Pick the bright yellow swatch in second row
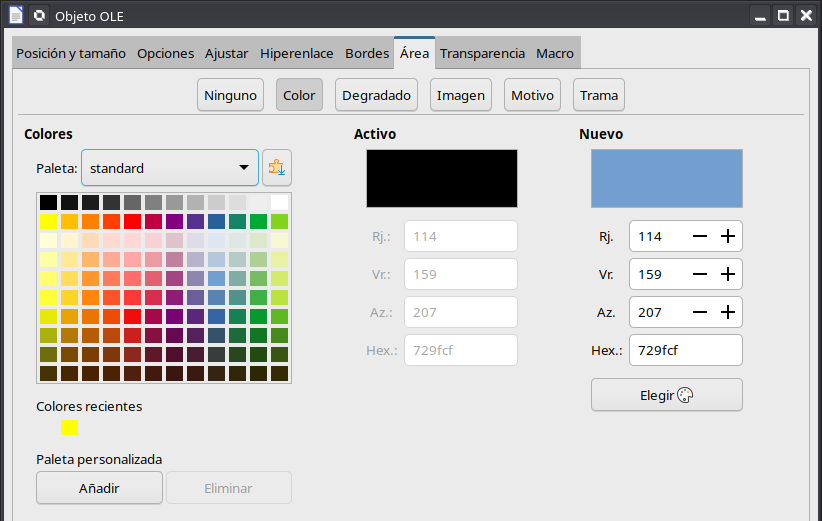The height and width of the screenshot is (521, 822). (x=48, y=222)
